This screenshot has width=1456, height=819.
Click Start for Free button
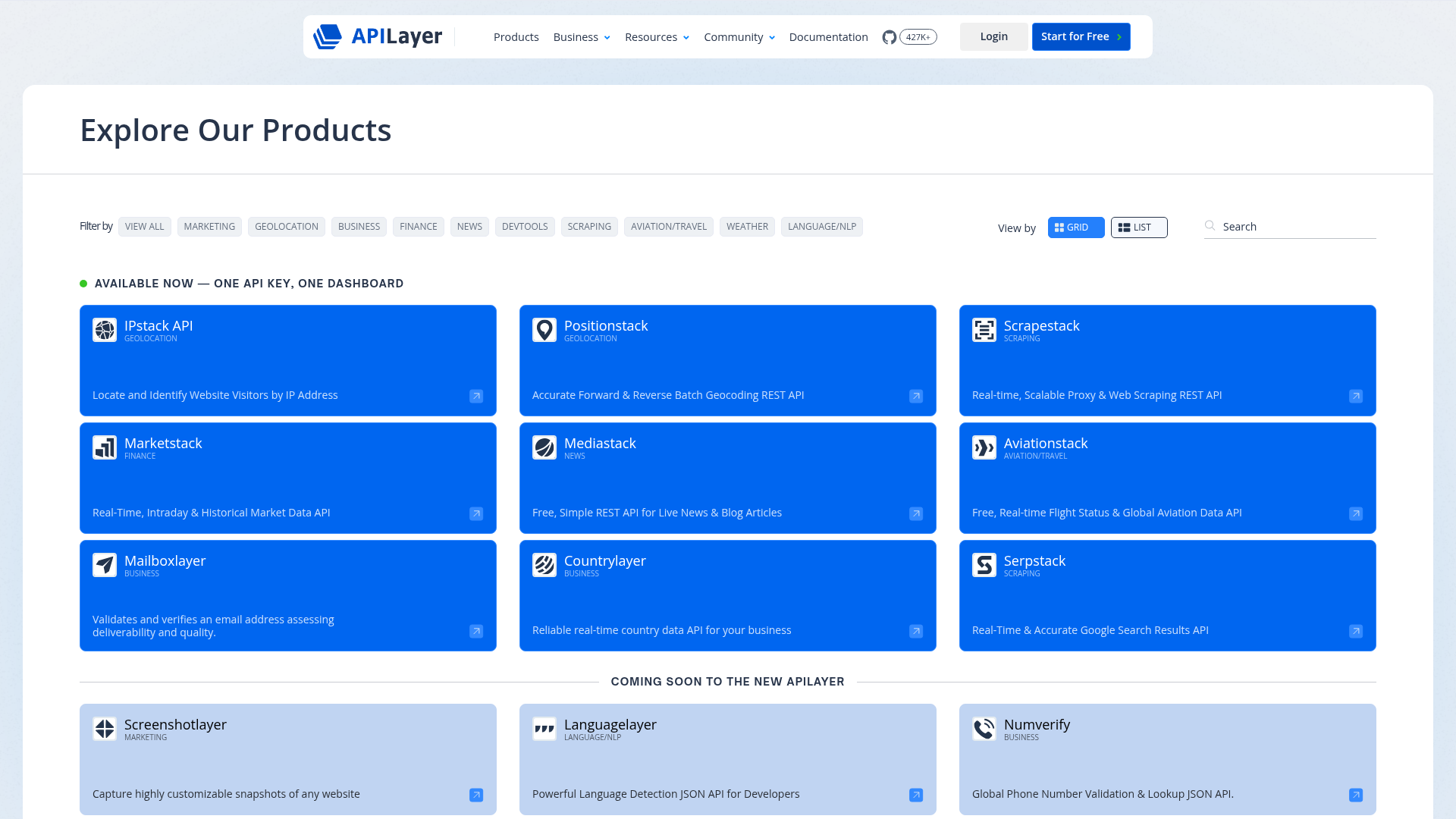(1081, 36)
